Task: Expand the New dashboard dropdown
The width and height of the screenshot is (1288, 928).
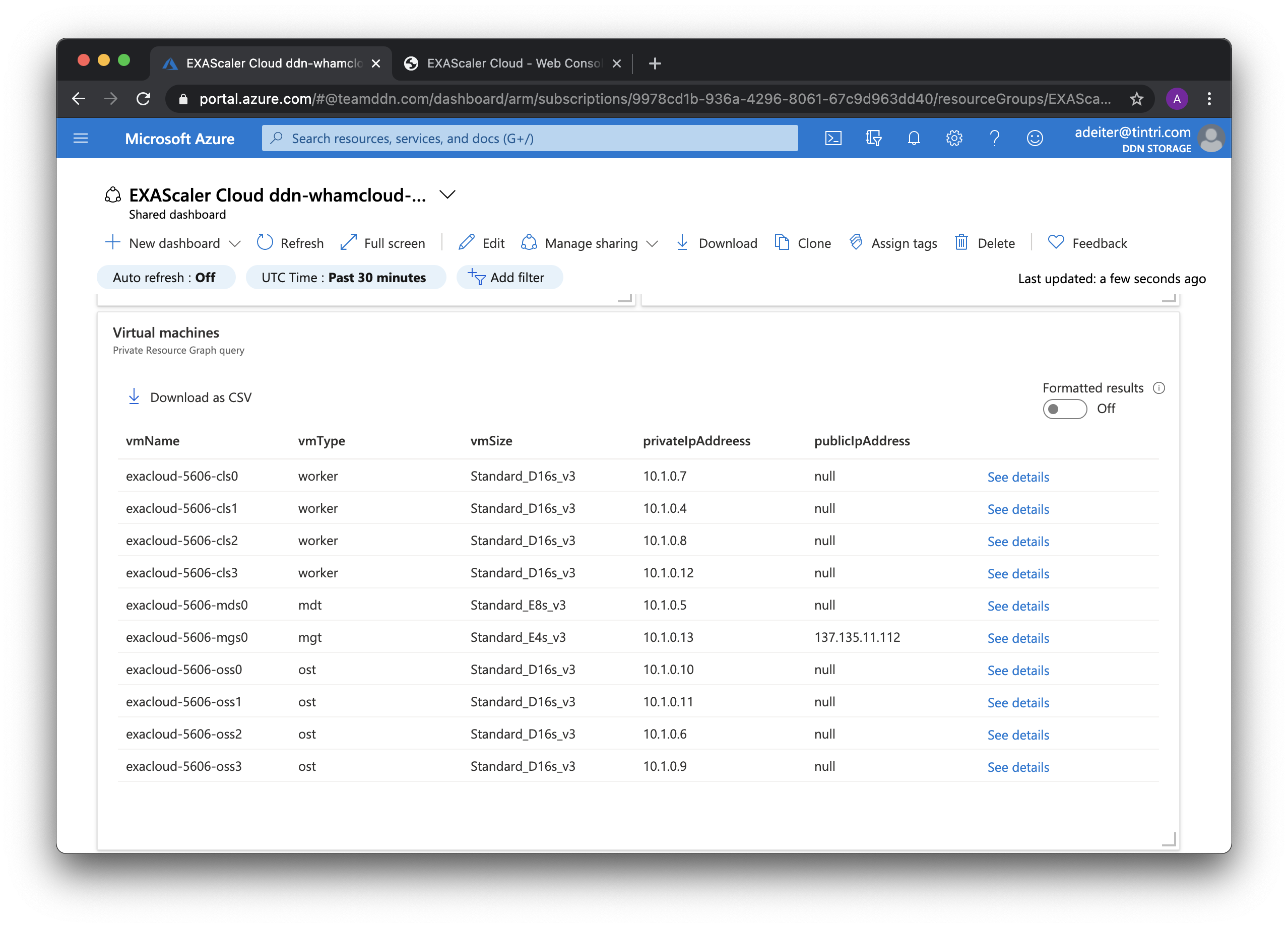Action: (x=234, y=244)
